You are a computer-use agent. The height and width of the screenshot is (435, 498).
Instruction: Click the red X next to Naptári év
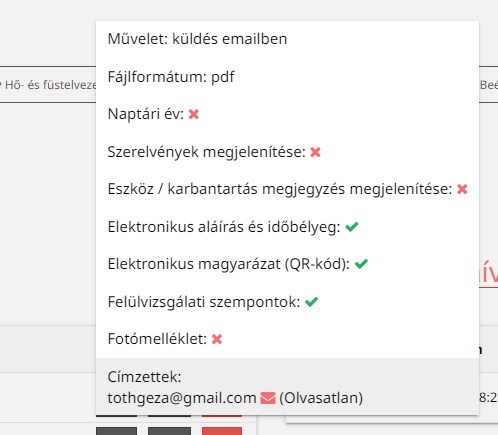(x=194, y=114)
